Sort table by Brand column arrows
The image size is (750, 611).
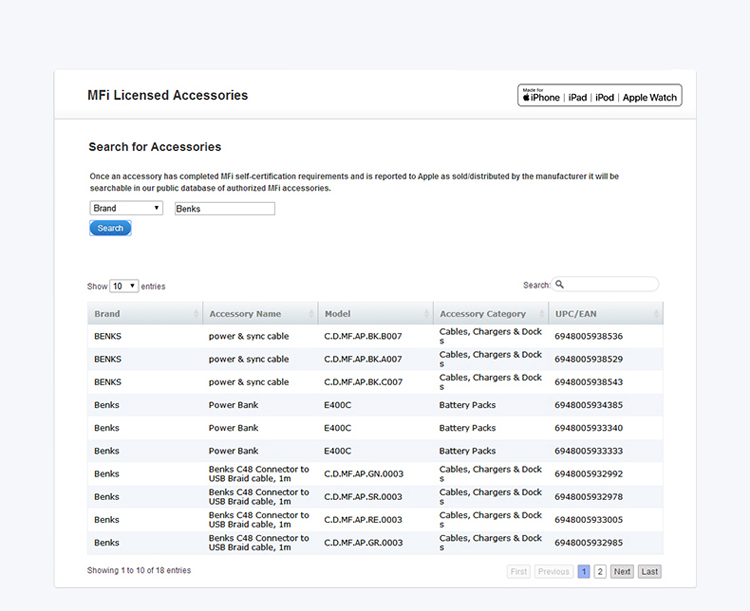click(196, 314)
